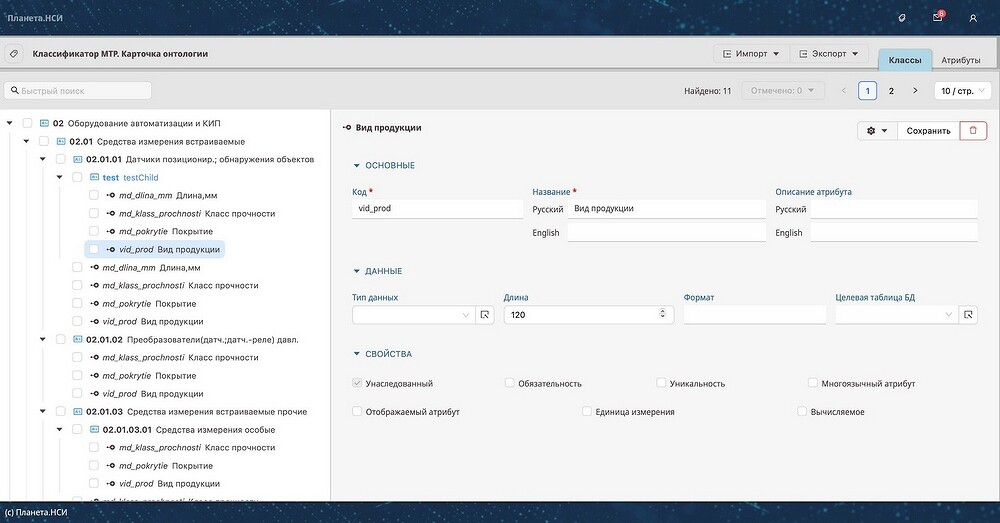This screenshot has height=523, width=1000.
Task: Click the red delete trash button
Action: (973, 130)
